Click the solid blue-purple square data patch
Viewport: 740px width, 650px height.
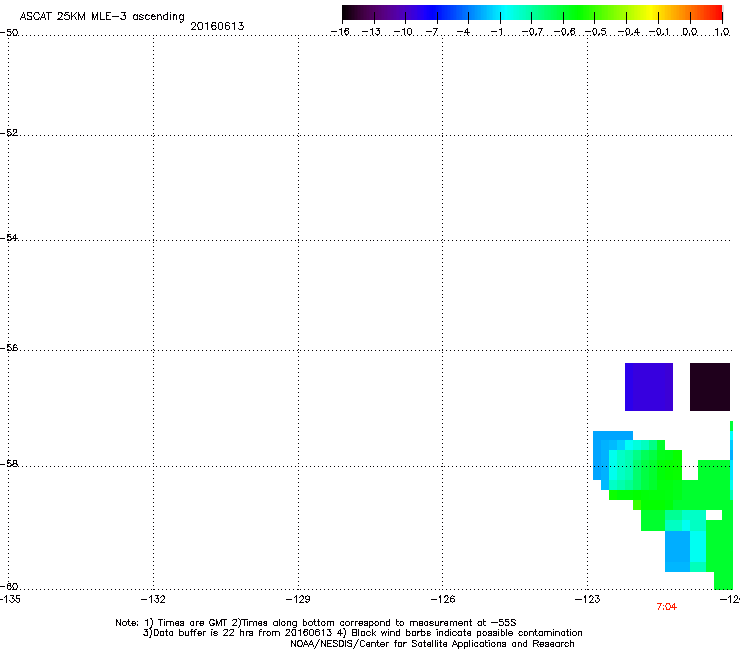point(648,387)
